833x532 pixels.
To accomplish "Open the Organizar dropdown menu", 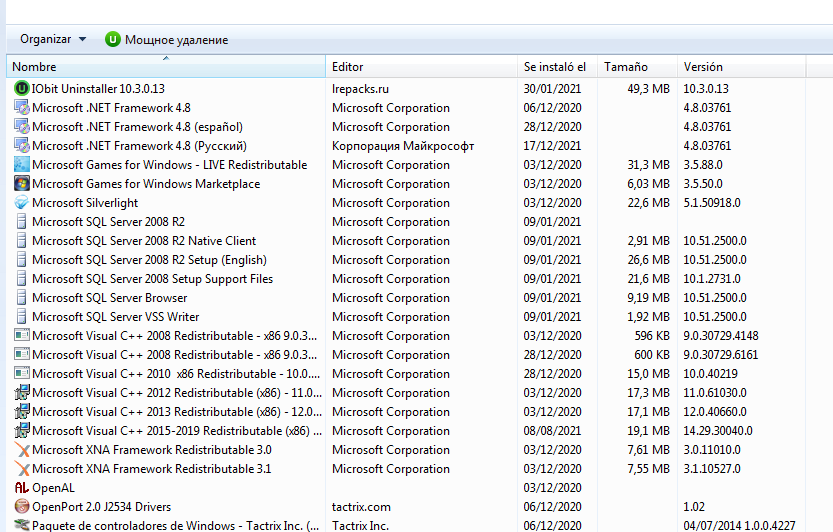I will tap(53, 39).
